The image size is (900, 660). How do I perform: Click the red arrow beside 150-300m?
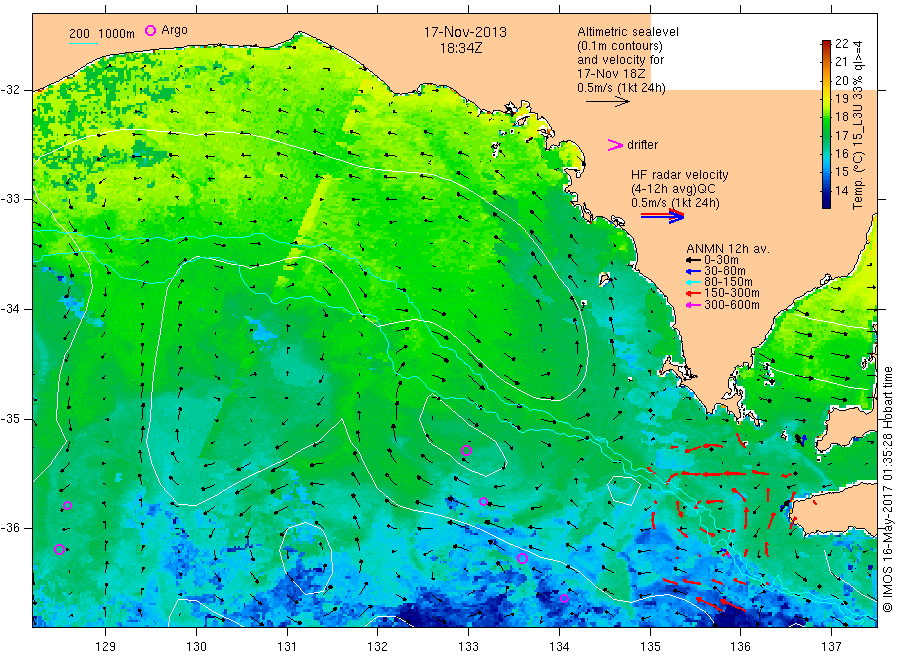[x=693, y=294]
